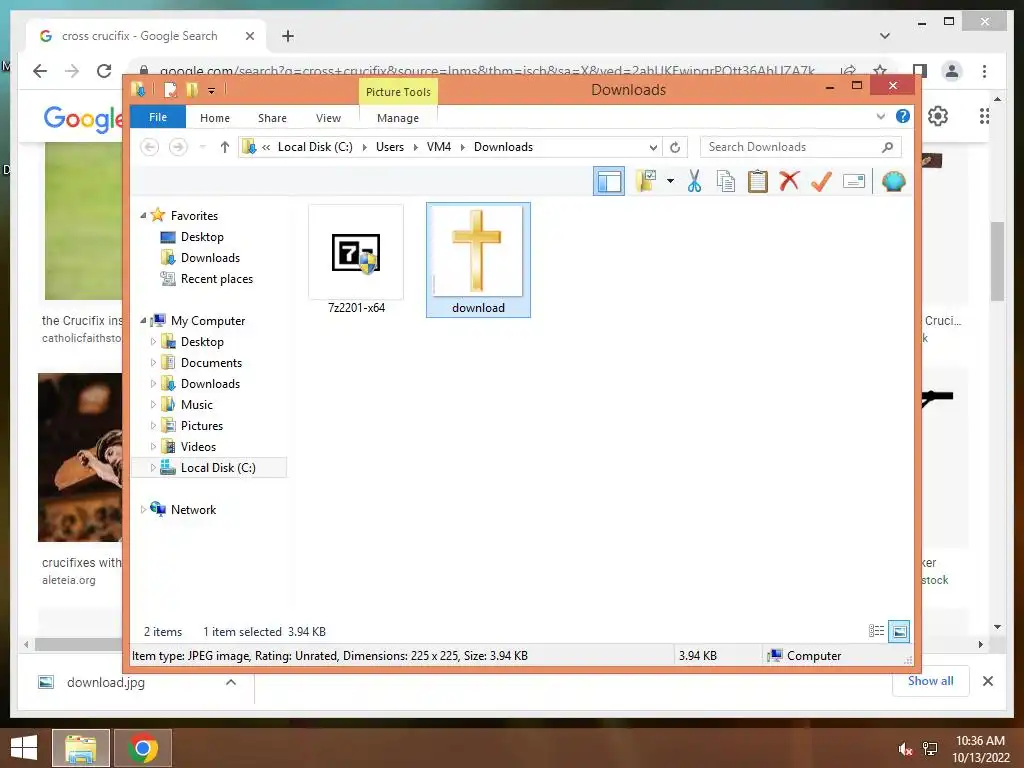Click the magnifier icon in Search Downloads

pos(887,147)
